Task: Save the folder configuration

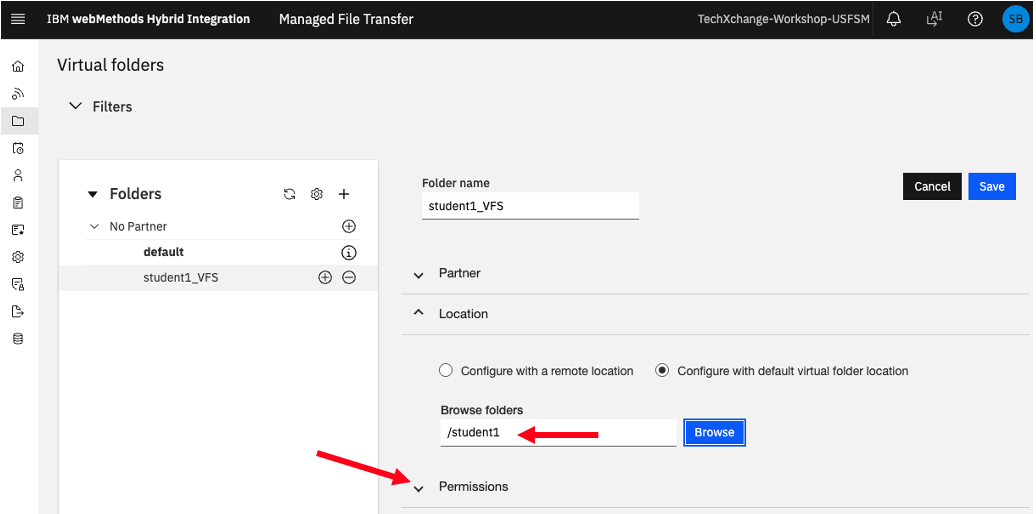Action: tap(992, 186)
